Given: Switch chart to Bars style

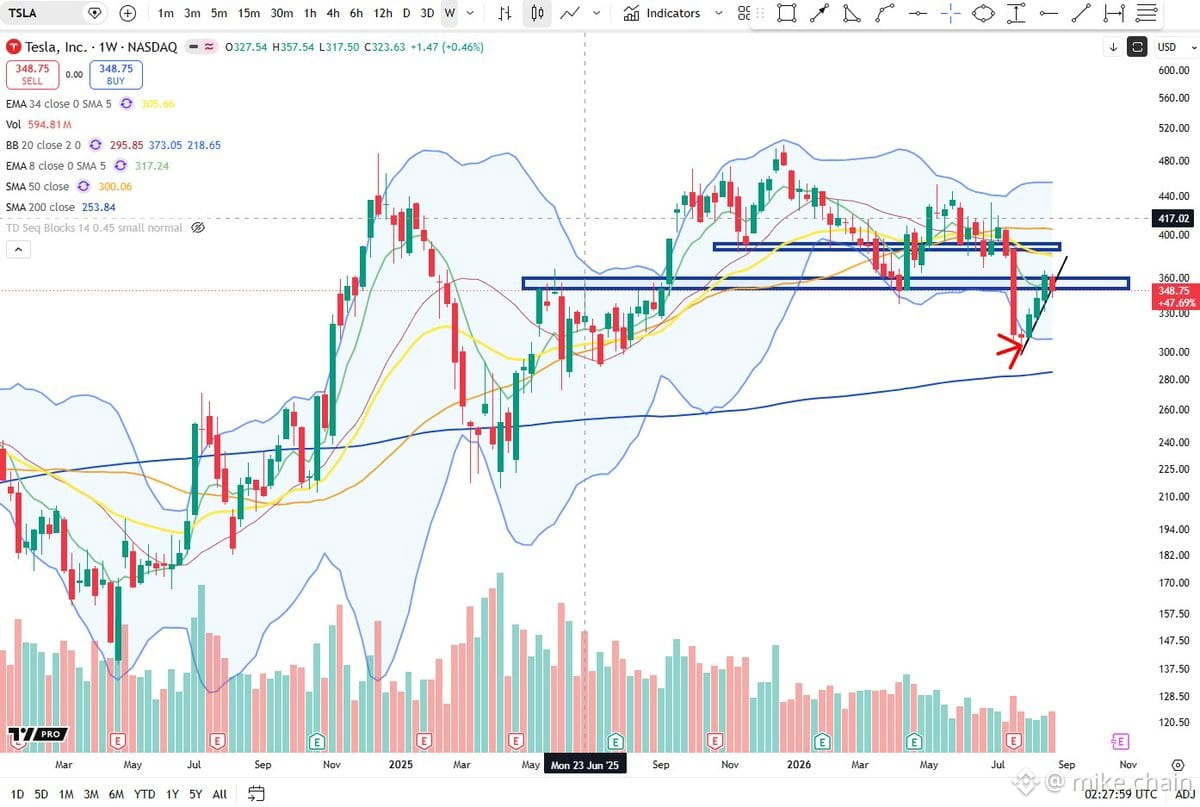Looking at the screenshot, I should (505, 13).
